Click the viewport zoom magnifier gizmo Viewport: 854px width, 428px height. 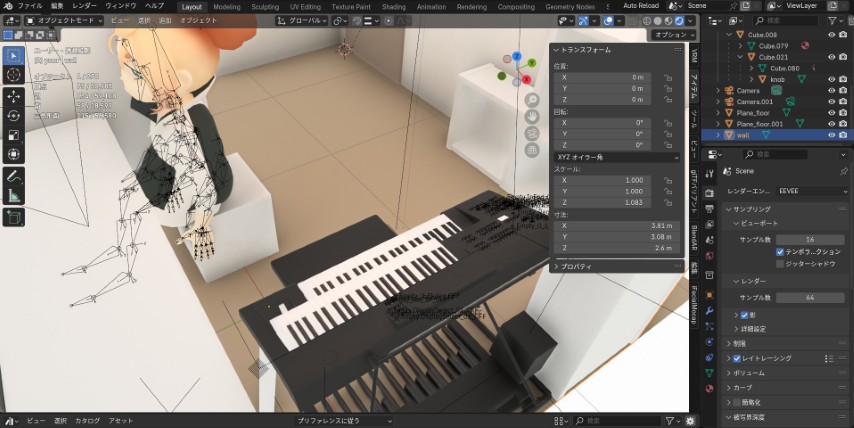tap(532, 100)
